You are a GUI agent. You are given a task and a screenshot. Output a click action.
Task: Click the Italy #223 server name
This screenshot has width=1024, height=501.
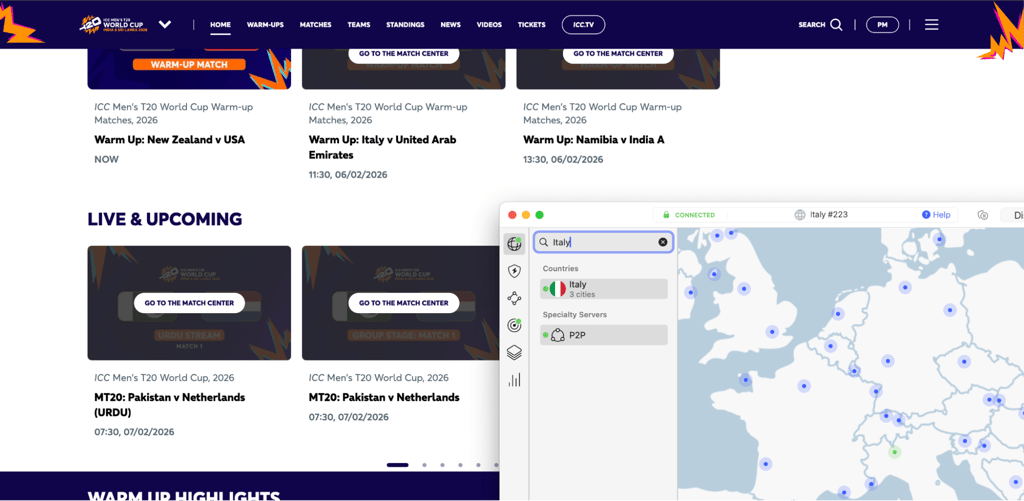coord(829,215)
